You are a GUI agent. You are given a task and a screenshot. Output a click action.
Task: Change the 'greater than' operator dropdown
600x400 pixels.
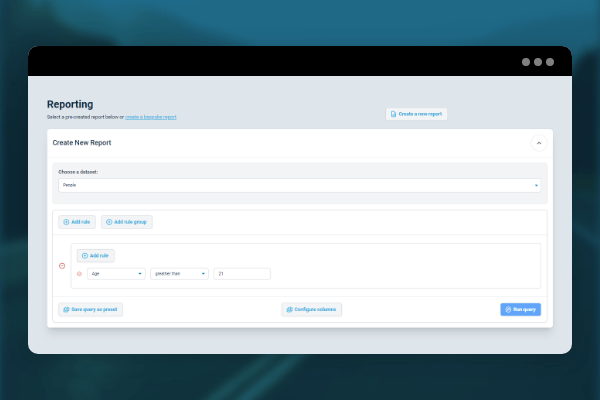pos(179,273)
